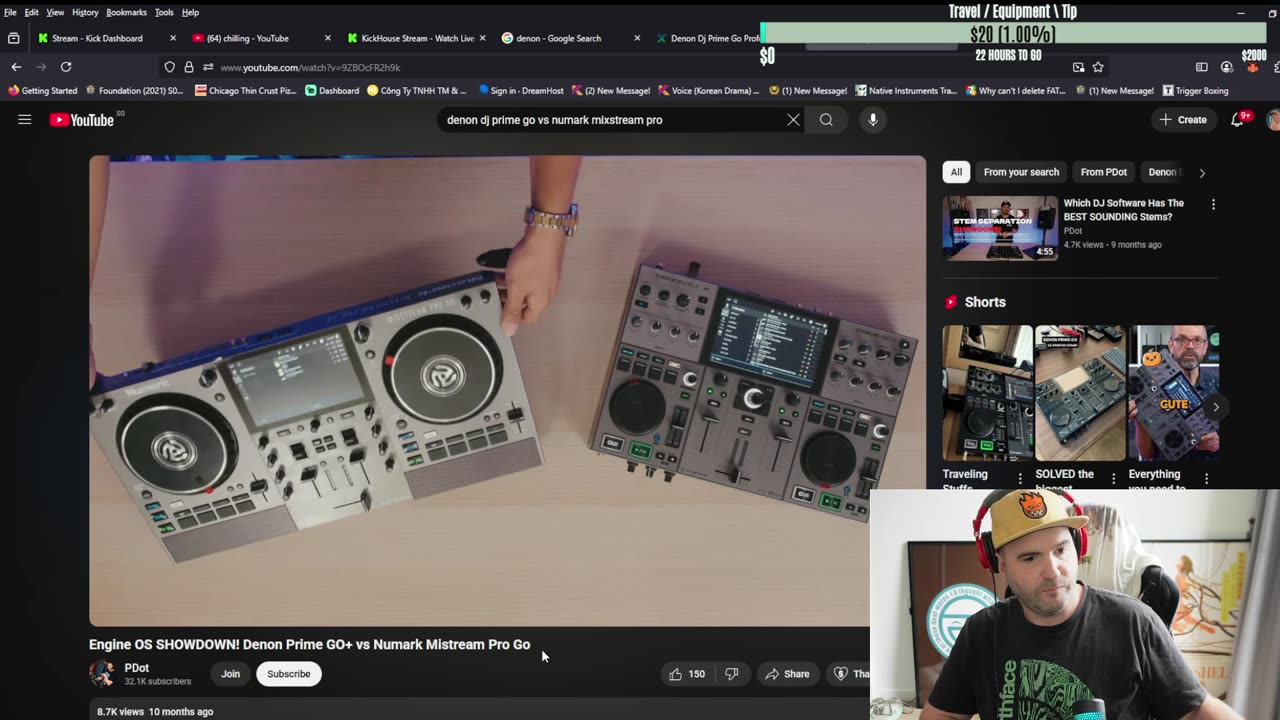Open the Bookmarks menu
This screenshot has height=720, width=1280.
pos(126,12)
